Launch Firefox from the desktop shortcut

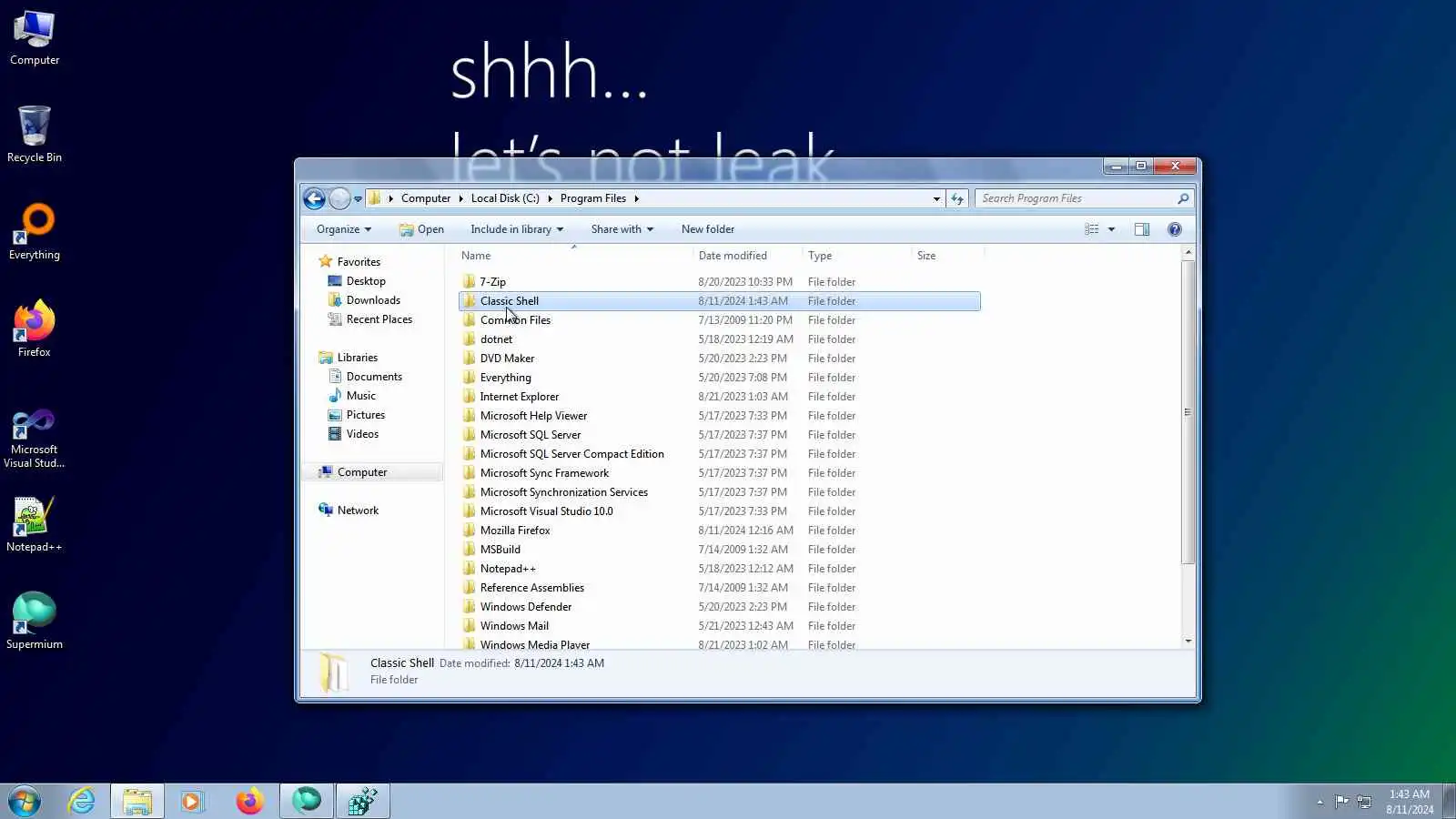(35, 329)
